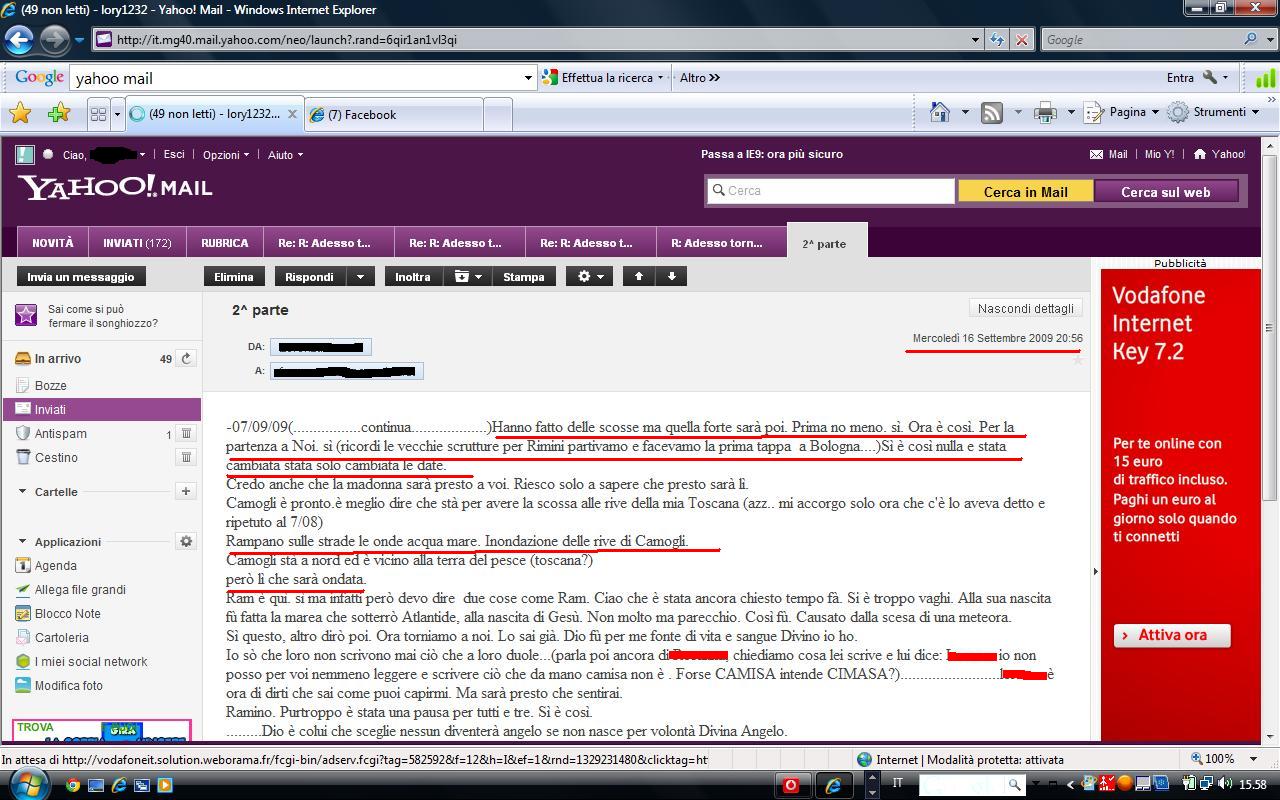Open the INVIATI (172) tab

[137, 243]
